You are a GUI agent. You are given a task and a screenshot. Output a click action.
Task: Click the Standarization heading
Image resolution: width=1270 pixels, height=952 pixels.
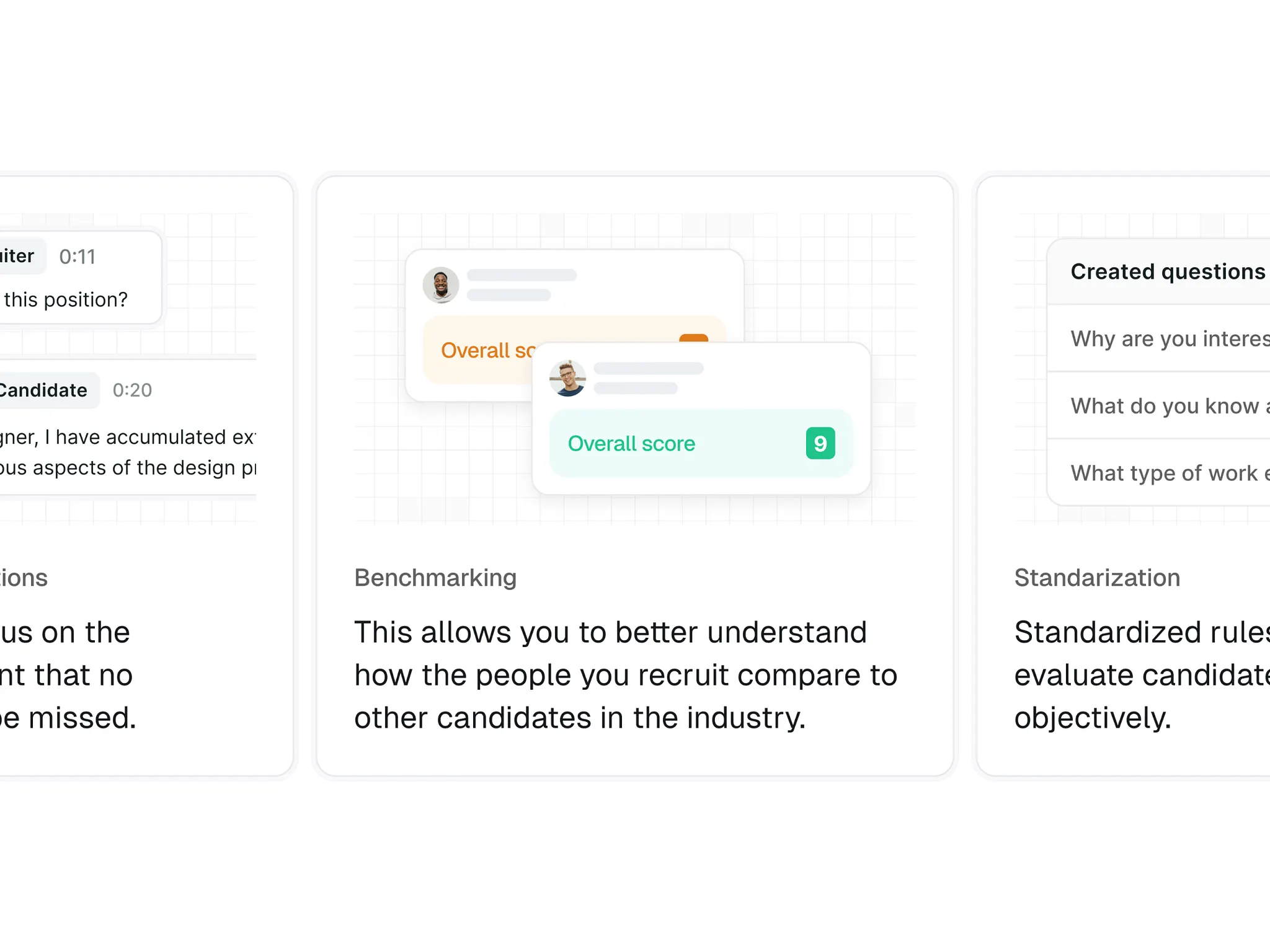point(1097,578)
